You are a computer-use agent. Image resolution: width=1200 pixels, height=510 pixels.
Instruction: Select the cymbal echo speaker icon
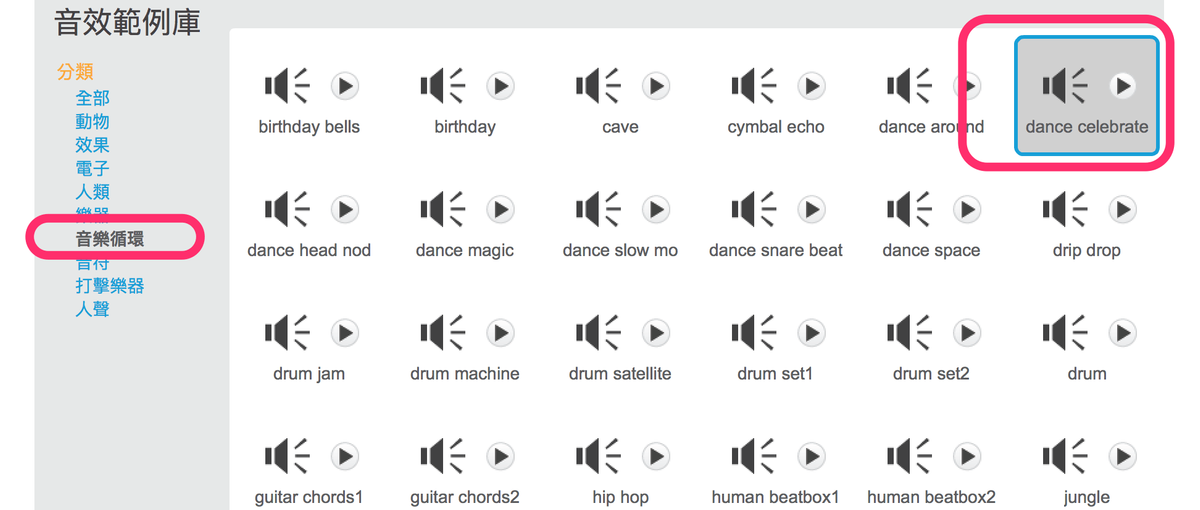click(754, 86)
